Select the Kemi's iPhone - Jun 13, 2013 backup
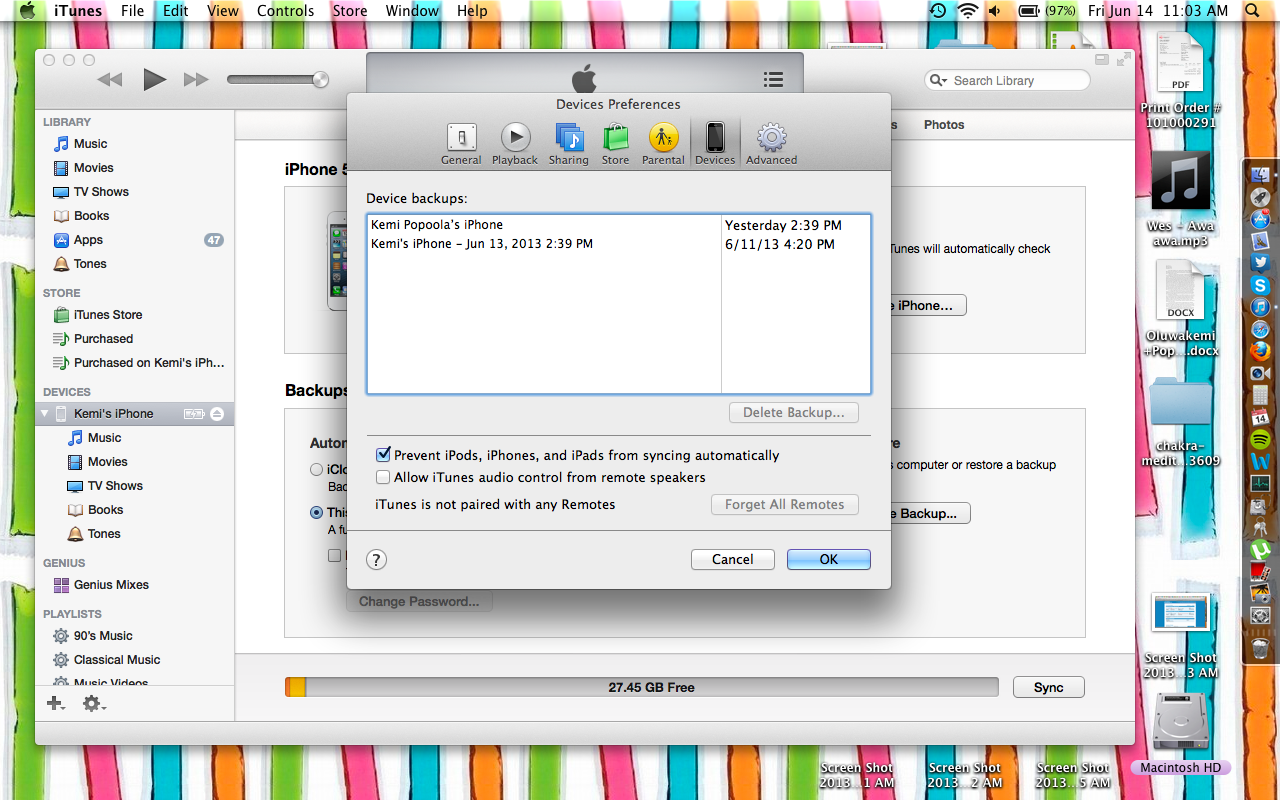This screenshot has height=800, width=1280. click(x=618, y=244)
